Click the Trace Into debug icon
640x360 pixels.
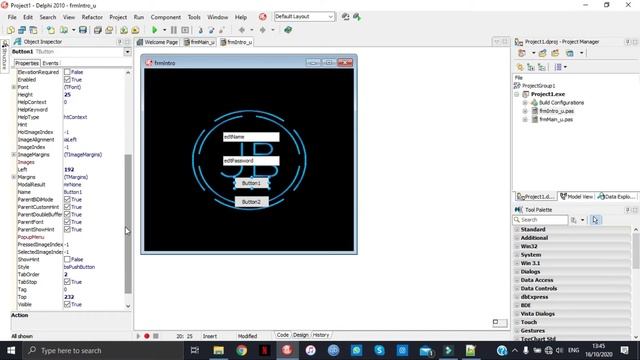click(x=200, y=30)
